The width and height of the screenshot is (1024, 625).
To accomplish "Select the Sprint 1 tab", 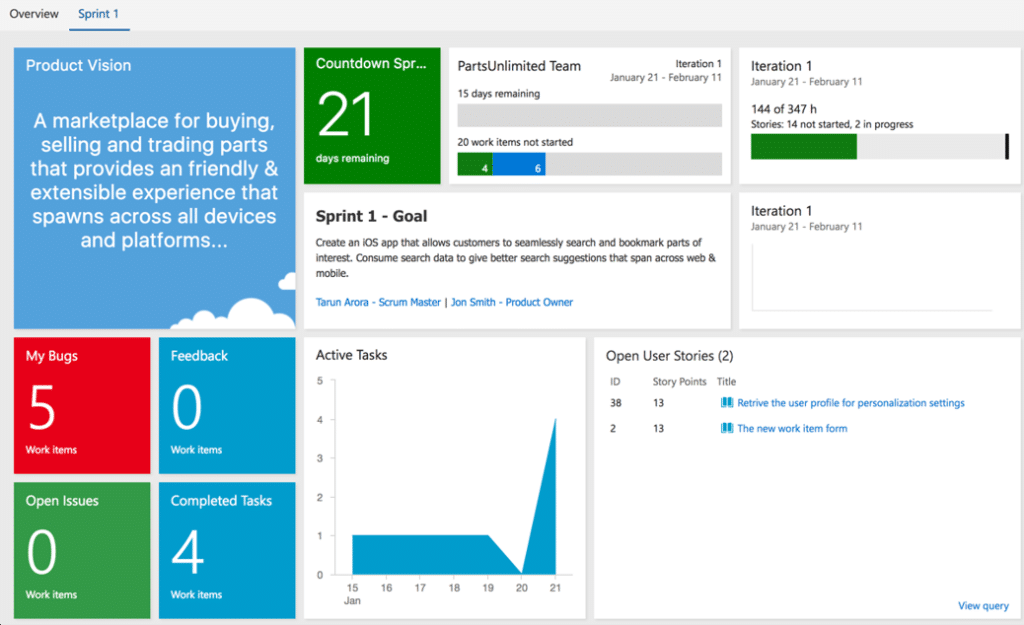I will tap(99, 14).
